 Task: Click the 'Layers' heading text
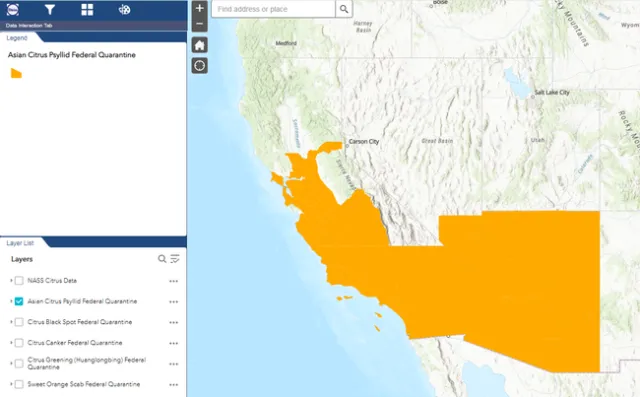coord(22,259)
